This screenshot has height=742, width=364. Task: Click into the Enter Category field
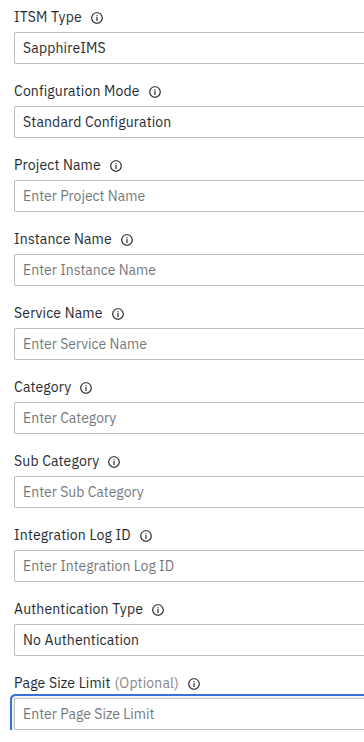coord(189,418)
